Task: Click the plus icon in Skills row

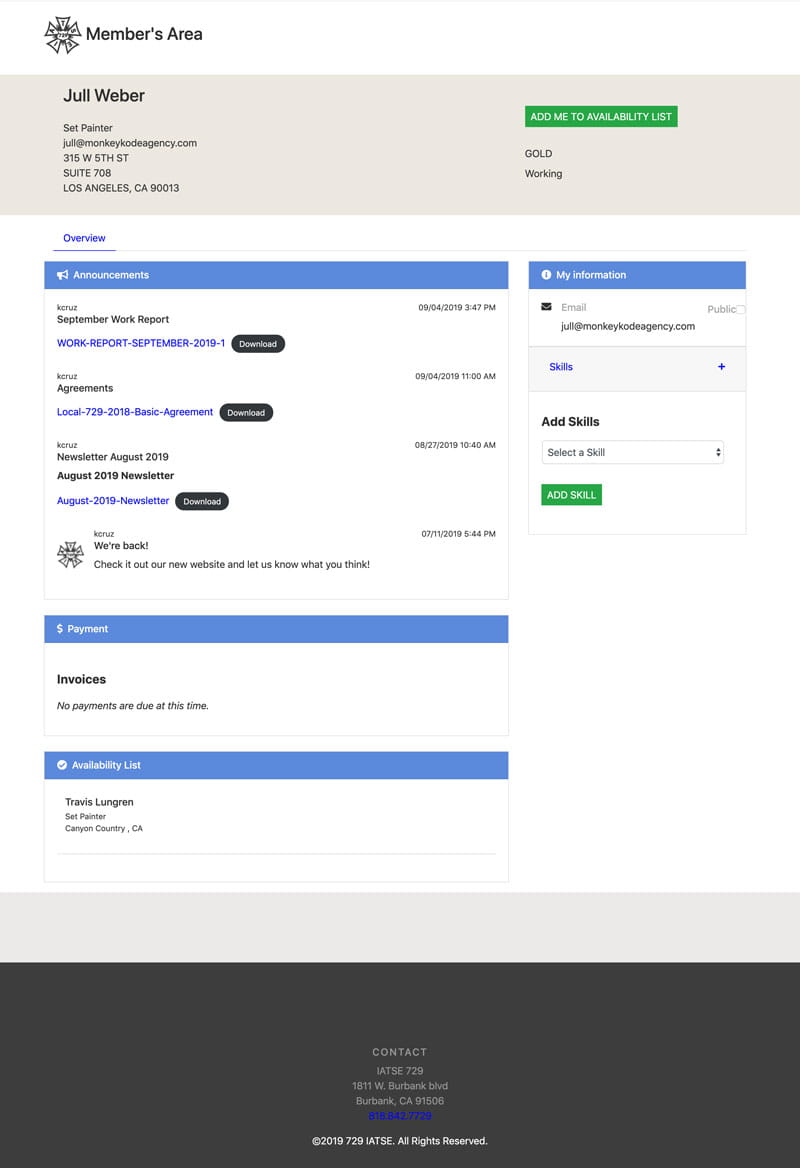Action: point(721,367)
